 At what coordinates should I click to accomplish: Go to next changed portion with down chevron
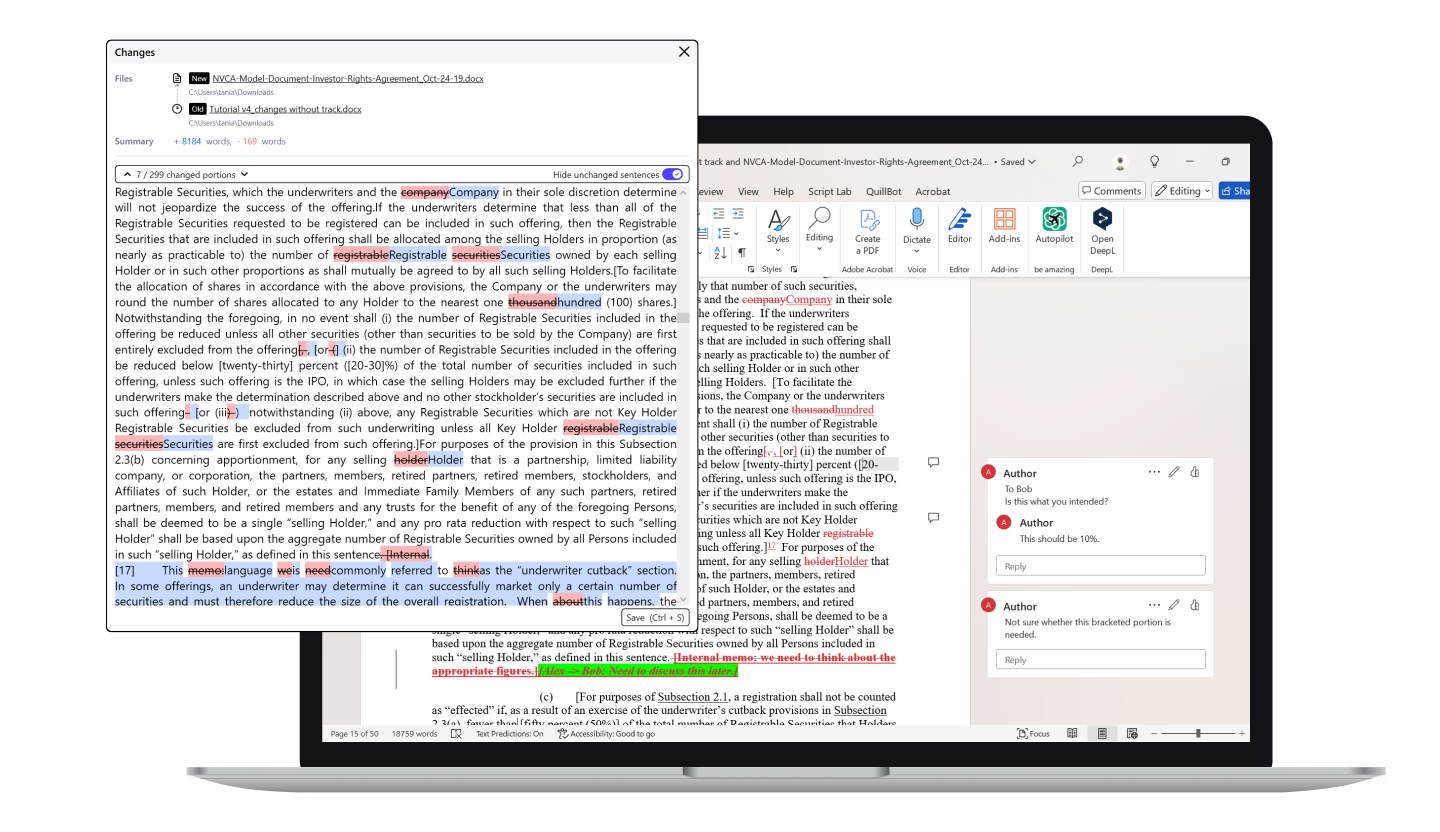pyautogui.click(x=245, y=174)
